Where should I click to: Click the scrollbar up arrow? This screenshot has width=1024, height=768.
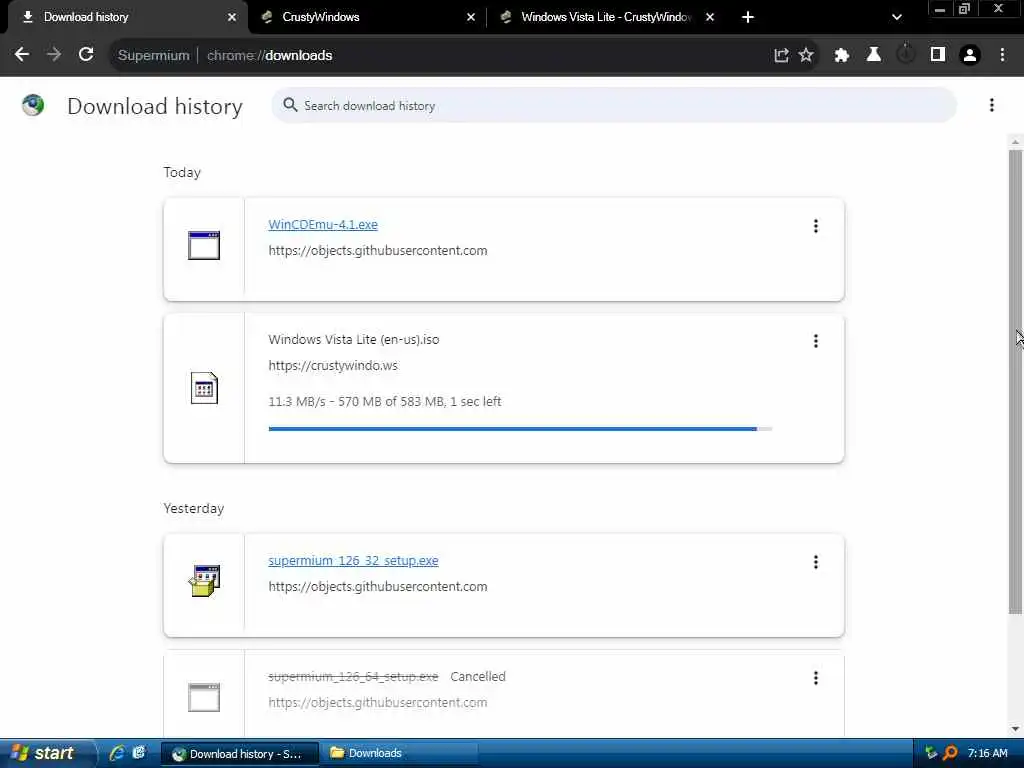(x=1015, y=142)
